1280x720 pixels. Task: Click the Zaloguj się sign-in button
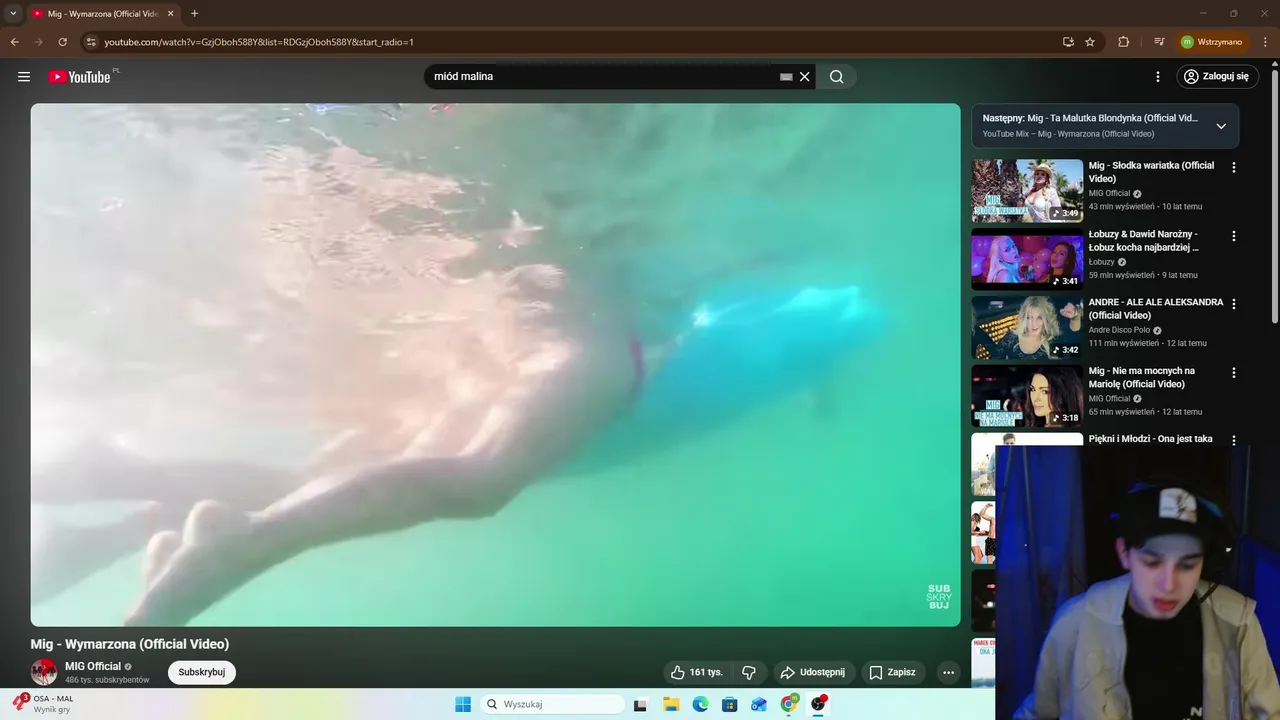click(1216, 77)
